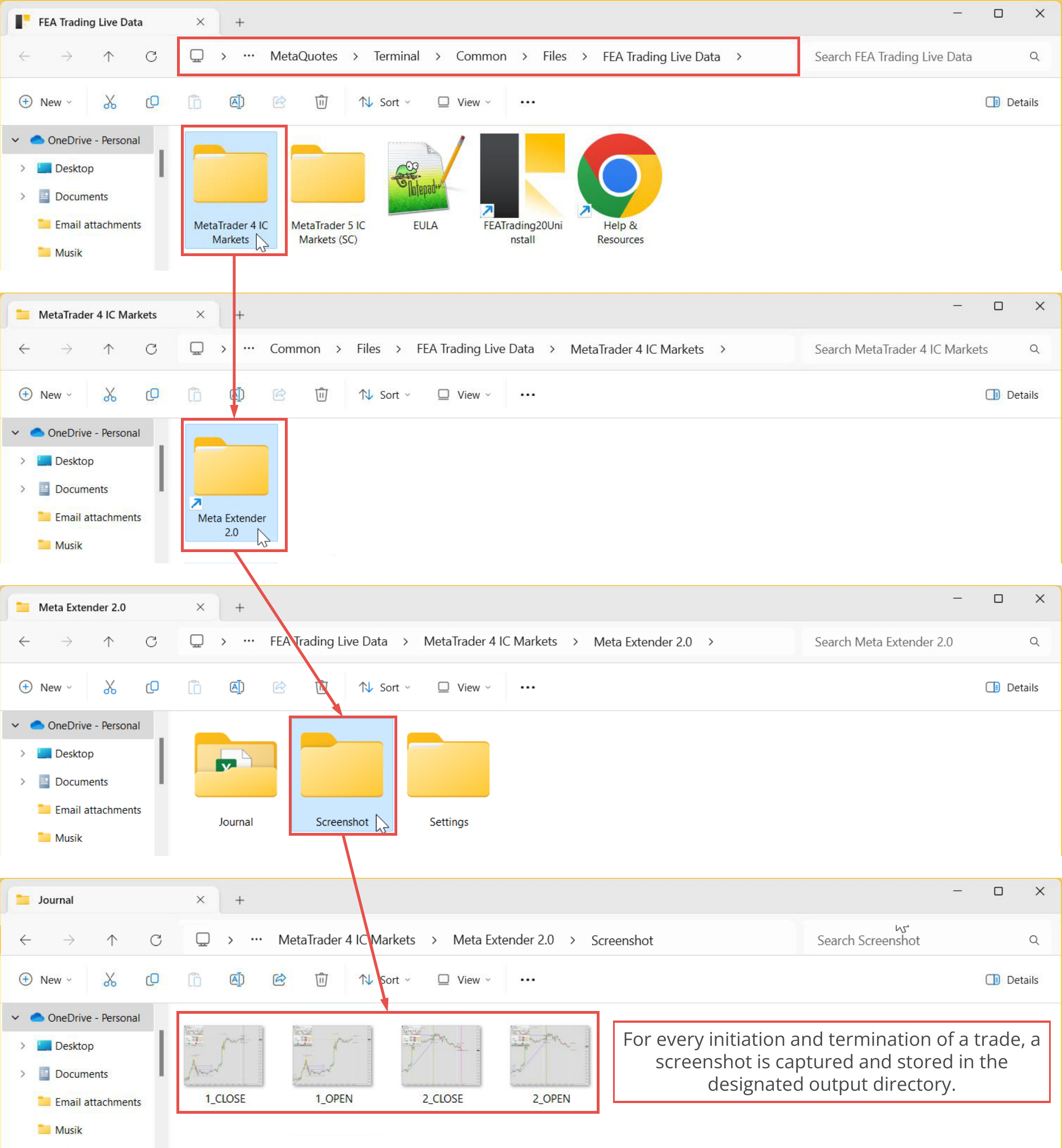Open the EULA Notepad++ file
This screenshot has height=1148, width=1062.
click(x=425, y=183)
